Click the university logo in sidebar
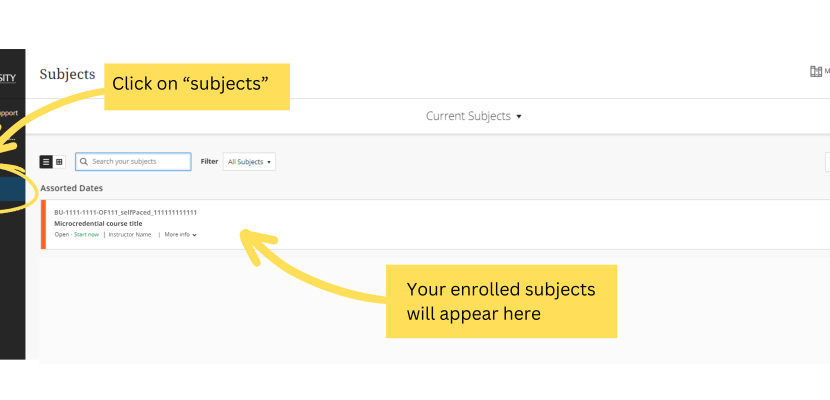The width and height of the screenshot is (830, 400). pos(8,77)
